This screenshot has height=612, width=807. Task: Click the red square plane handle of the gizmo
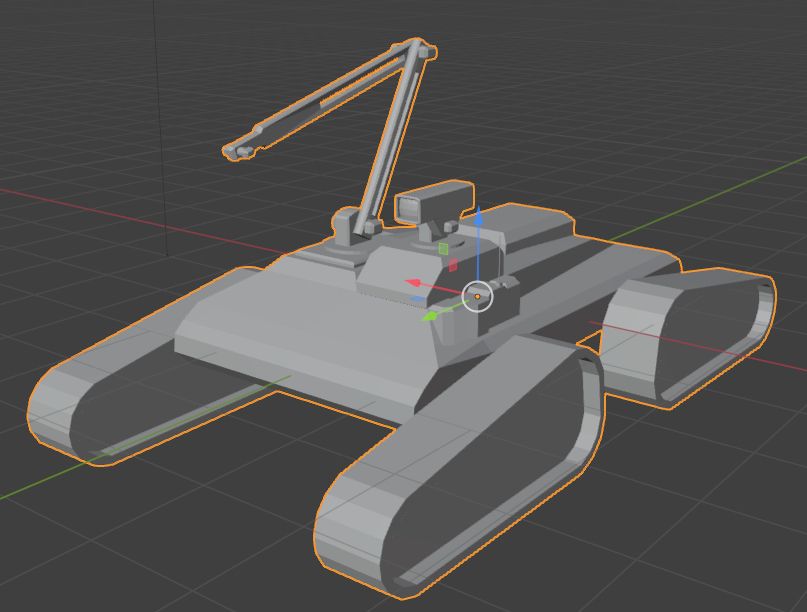[453, 265]
